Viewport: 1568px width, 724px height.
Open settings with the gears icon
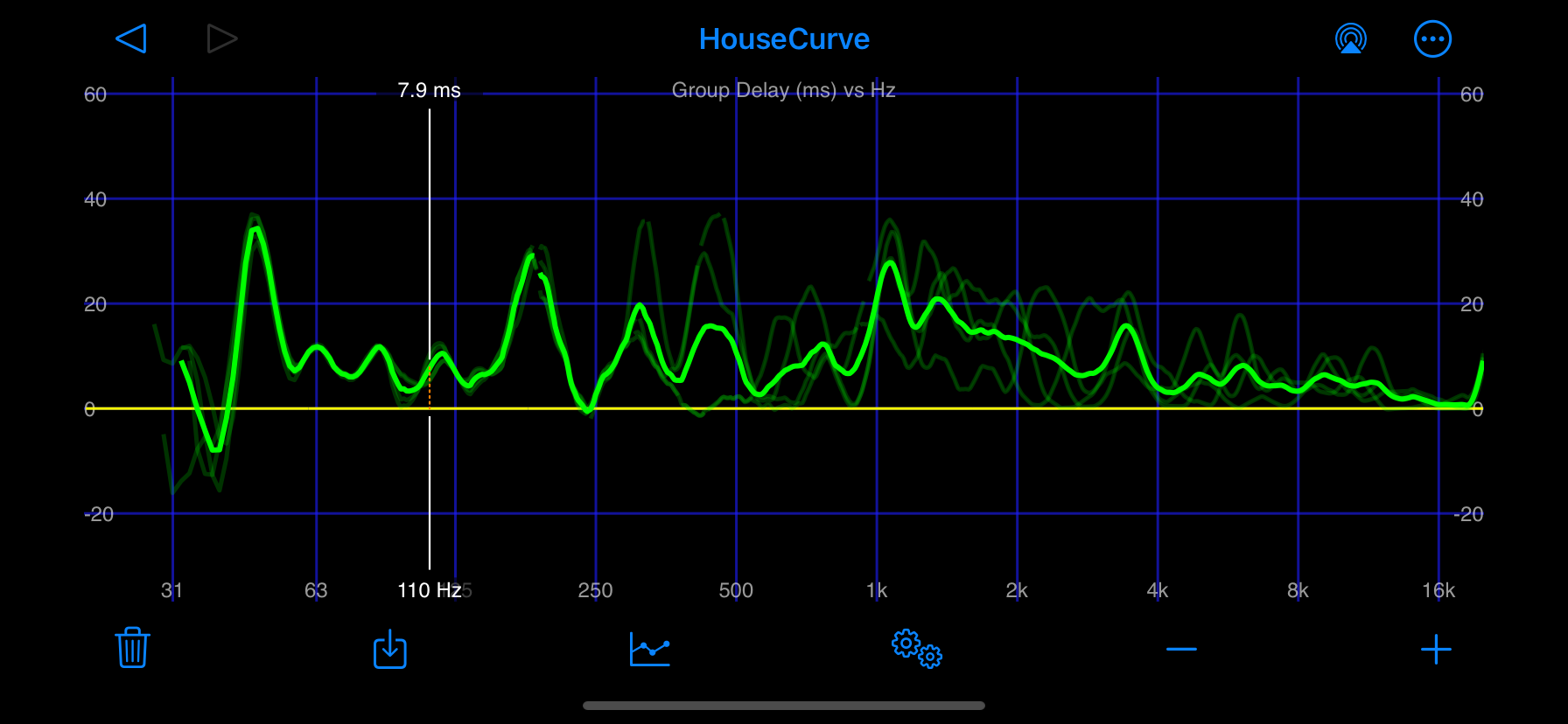(916, 649)
